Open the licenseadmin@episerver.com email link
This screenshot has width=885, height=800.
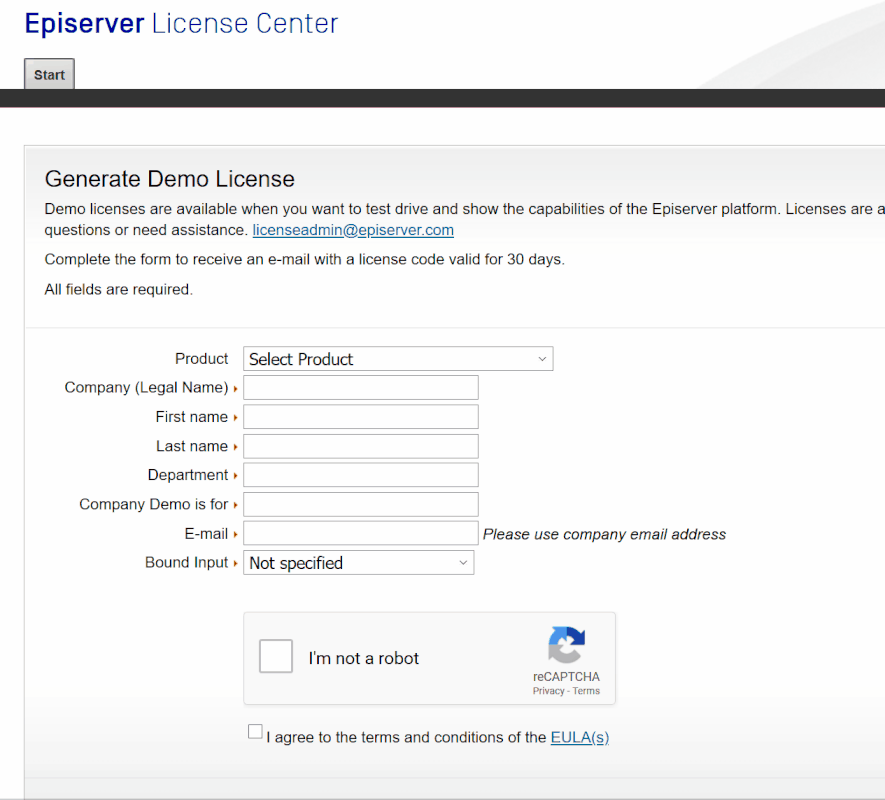click(353, 230)
